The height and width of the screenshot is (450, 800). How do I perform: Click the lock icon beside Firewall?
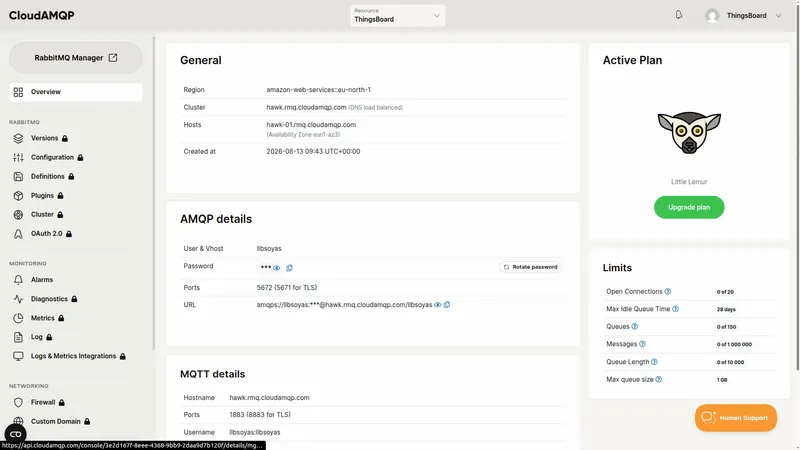(x=62, y=403)
